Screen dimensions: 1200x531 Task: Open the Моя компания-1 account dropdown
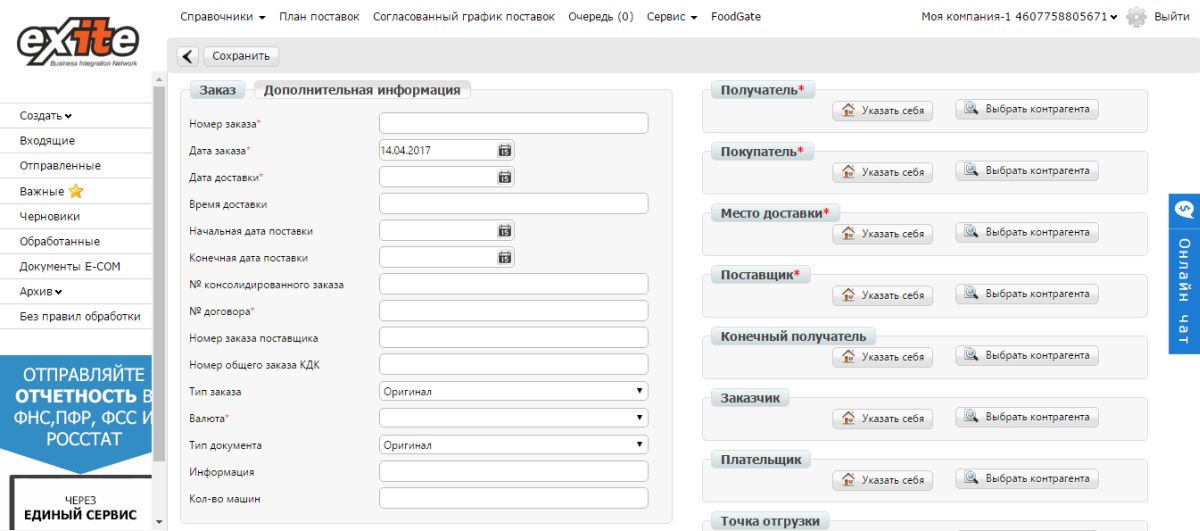[x=1019, y=17]
